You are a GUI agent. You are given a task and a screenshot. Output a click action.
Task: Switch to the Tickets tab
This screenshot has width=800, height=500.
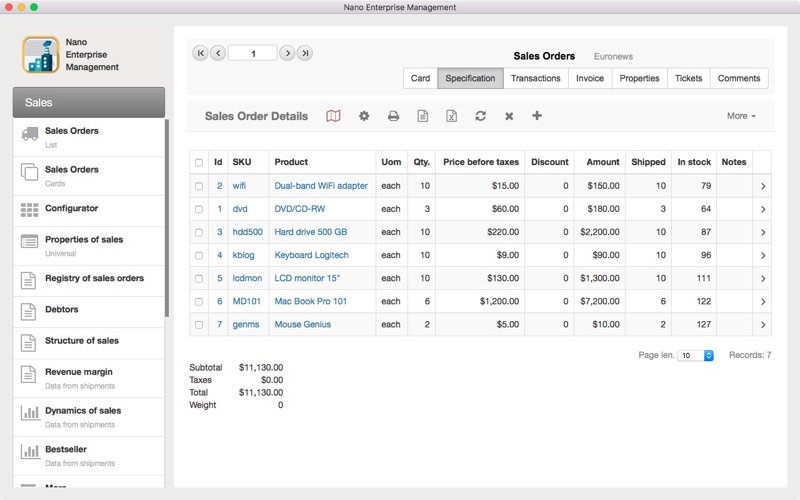[x=689, y=78]
